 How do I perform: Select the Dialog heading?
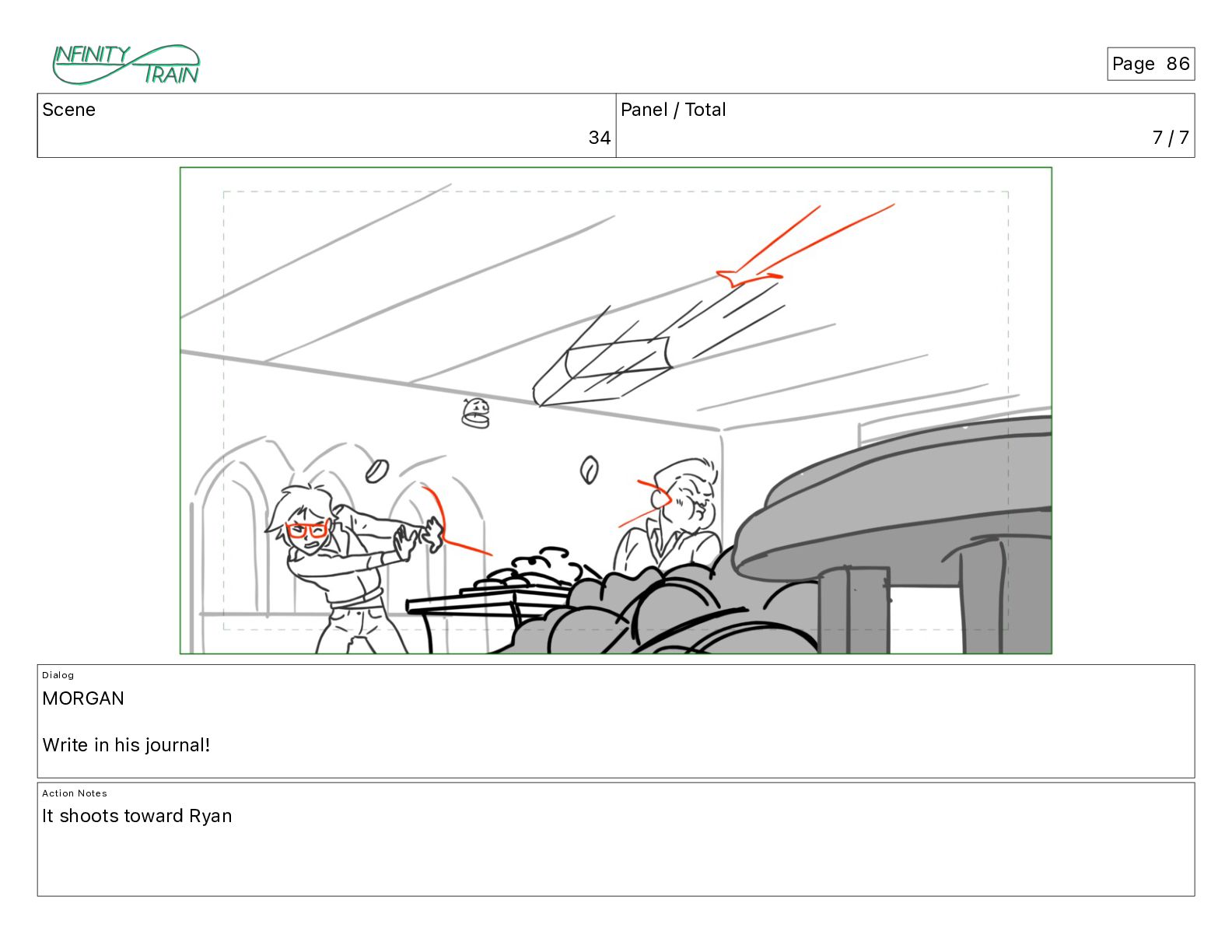58,675
